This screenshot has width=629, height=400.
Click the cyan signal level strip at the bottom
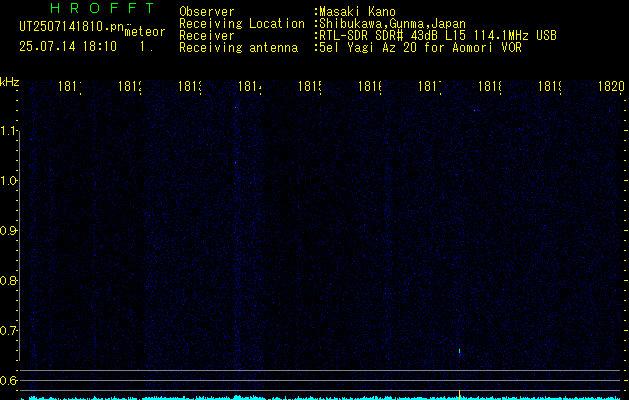(x=321, y=398)
